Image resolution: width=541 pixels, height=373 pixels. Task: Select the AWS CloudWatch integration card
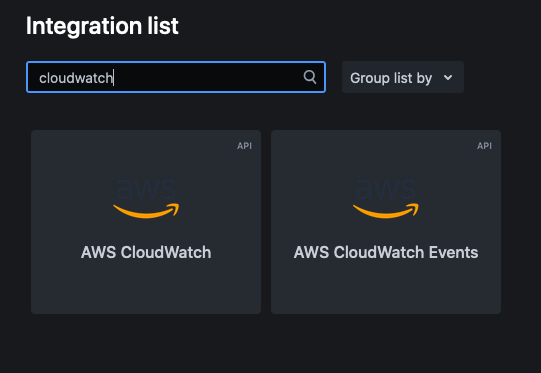coord(146,222)
